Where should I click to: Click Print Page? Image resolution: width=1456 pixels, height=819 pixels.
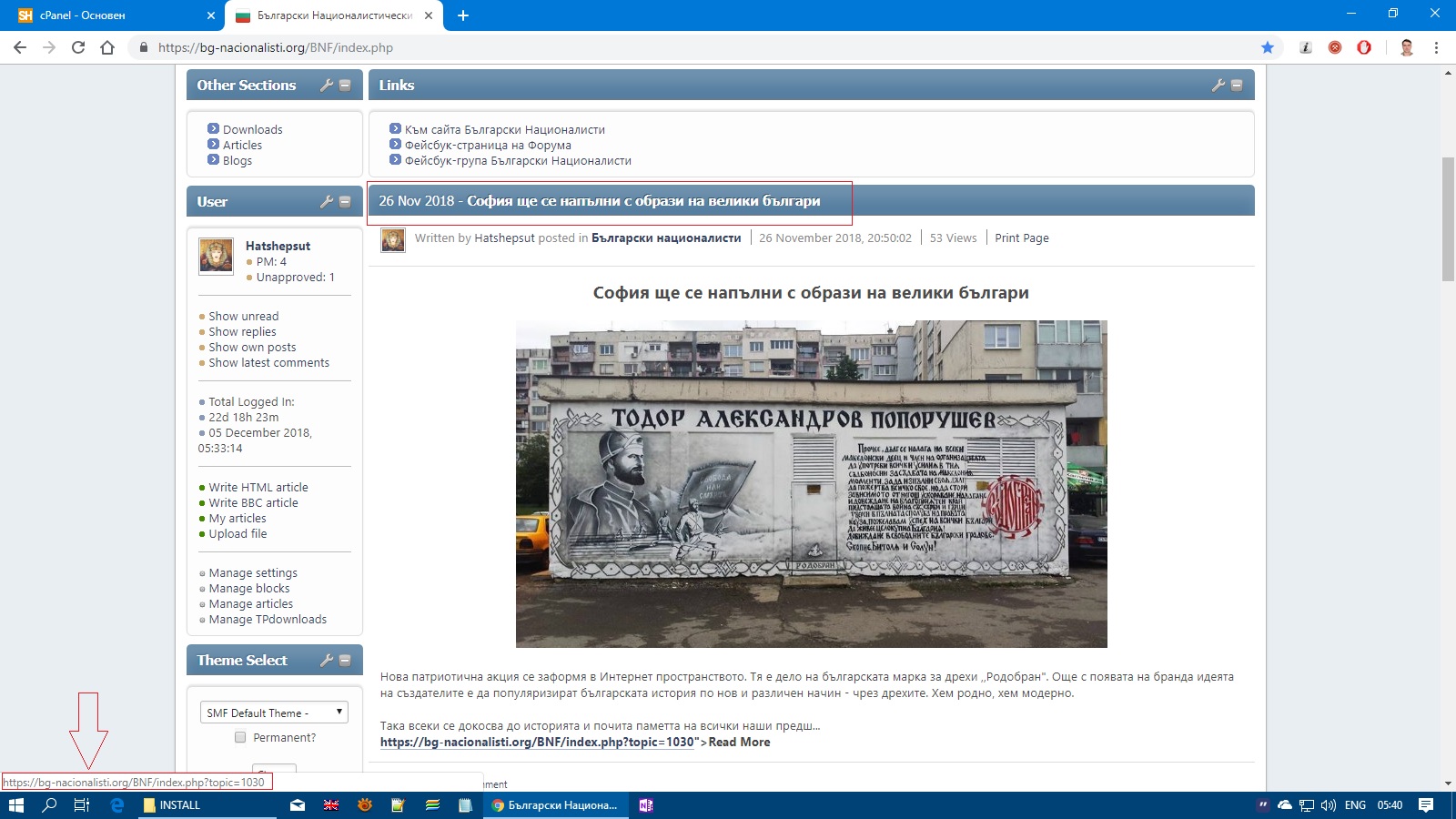point(1022,238)
